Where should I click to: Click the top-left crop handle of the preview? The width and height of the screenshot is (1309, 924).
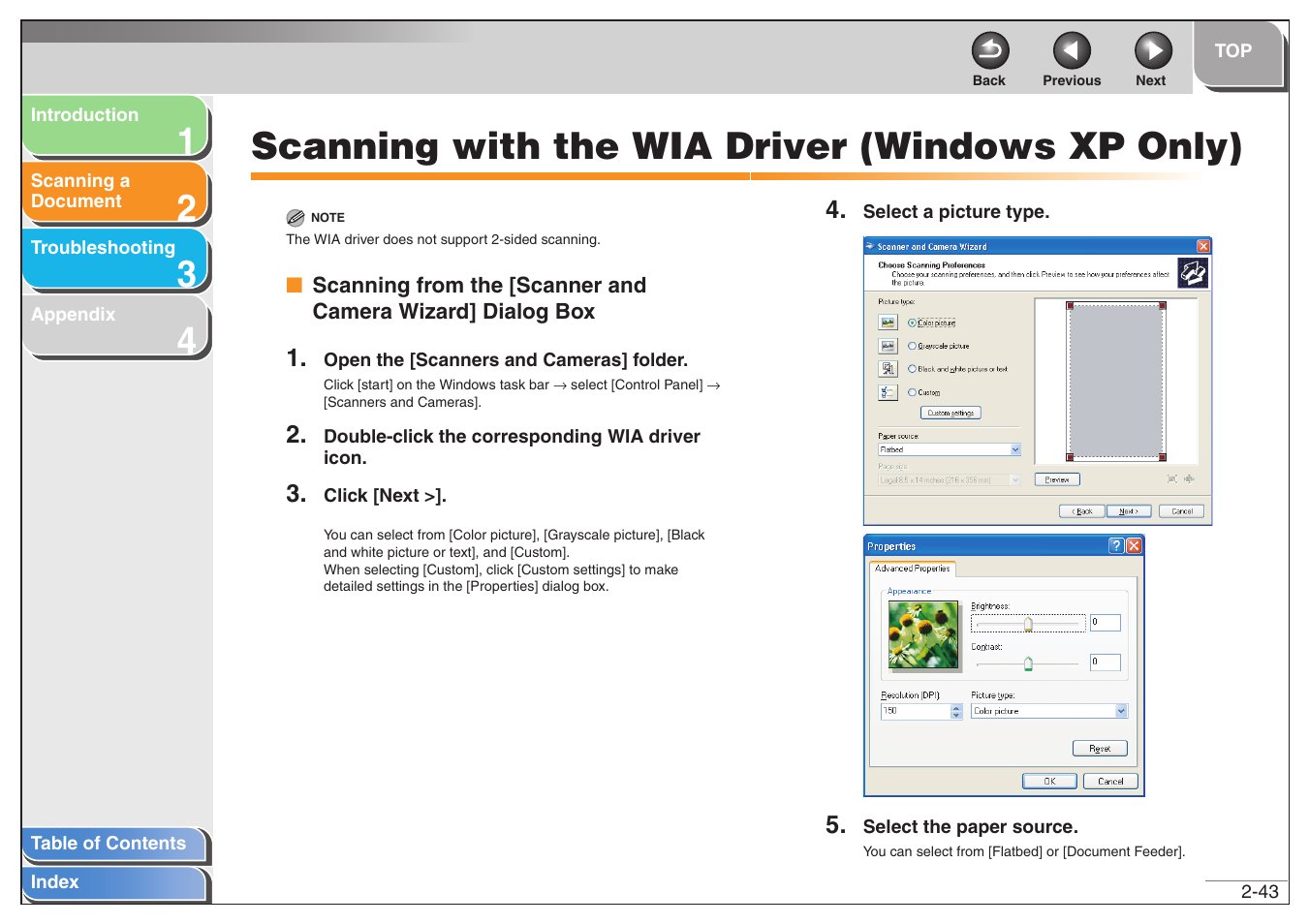coord(1071,306)
